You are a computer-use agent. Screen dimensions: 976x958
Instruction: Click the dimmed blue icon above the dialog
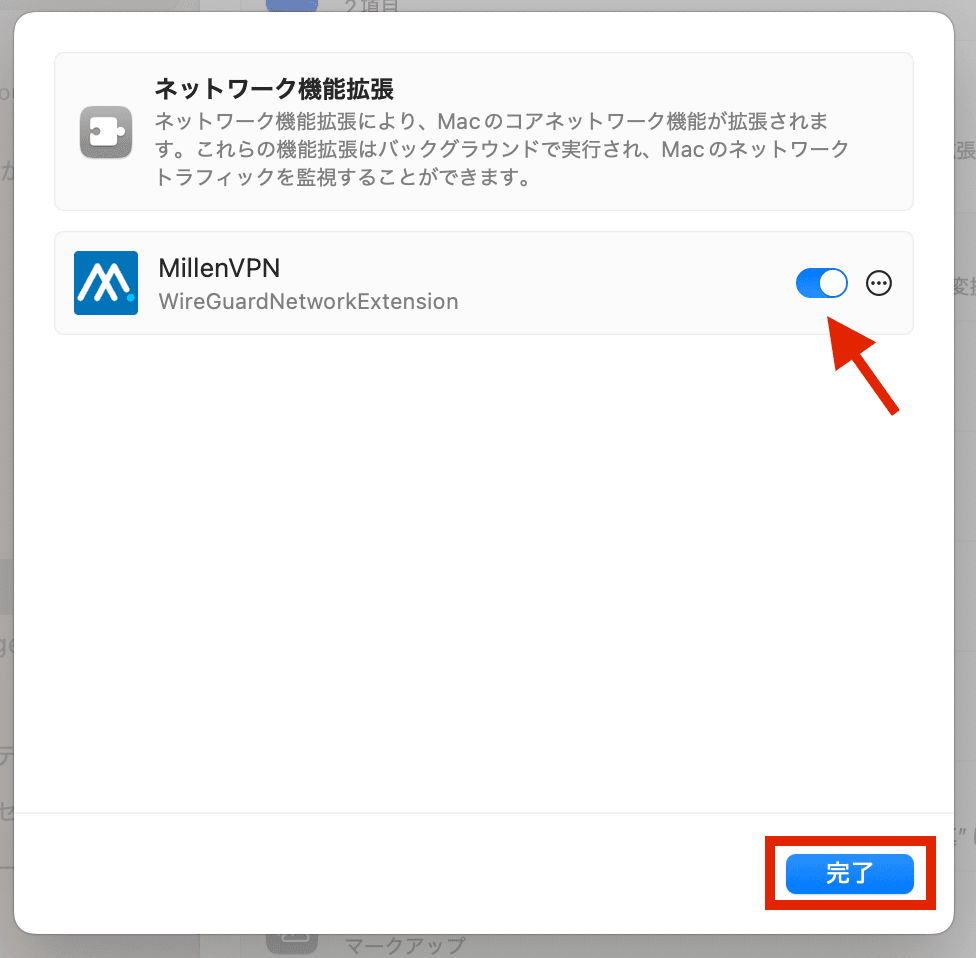(291, 6)
